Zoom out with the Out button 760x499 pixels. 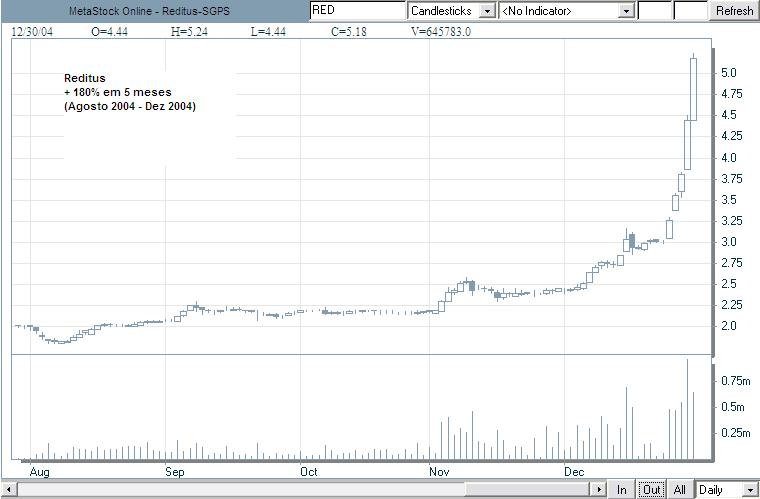[651, 490]
